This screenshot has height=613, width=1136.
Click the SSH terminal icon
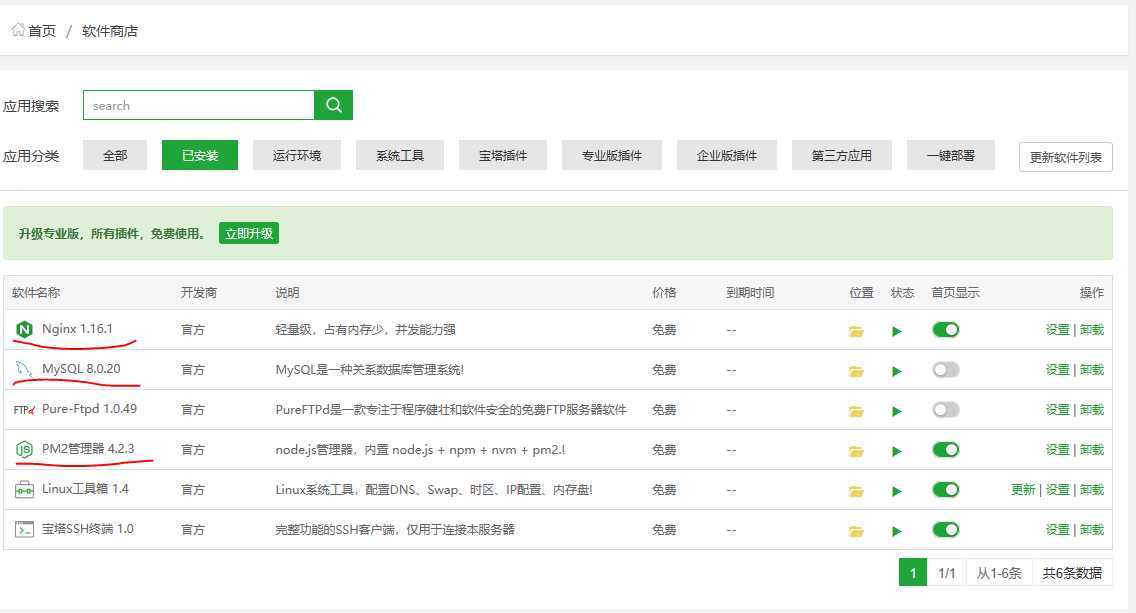24,530
